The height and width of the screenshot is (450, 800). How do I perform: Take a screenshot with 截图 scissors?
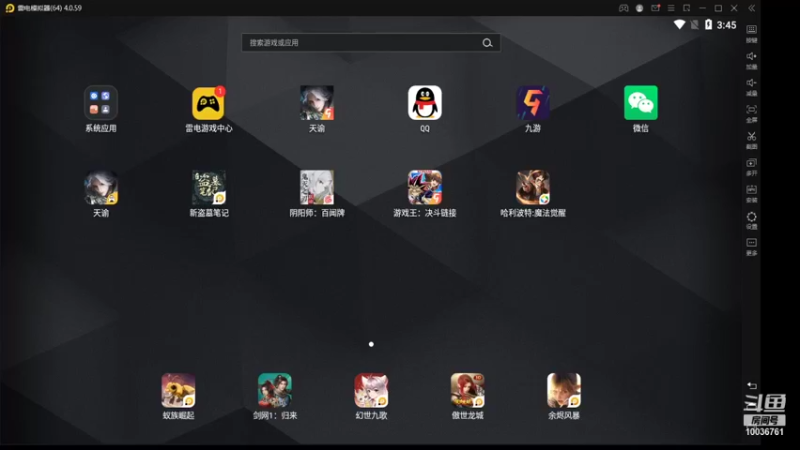[x=752, y=140]
